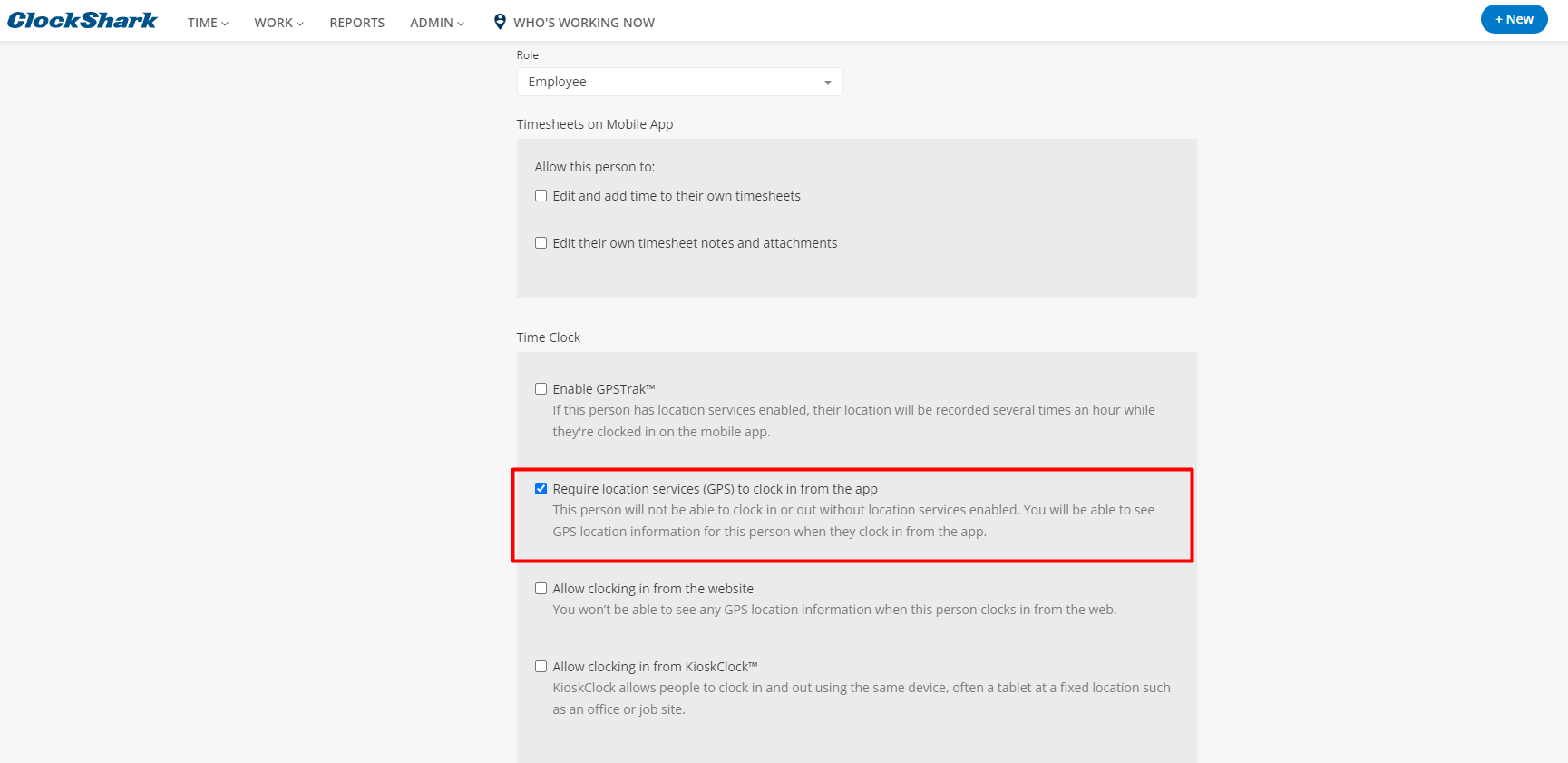Click the 'Time Clock' section heading

point(548,337)
